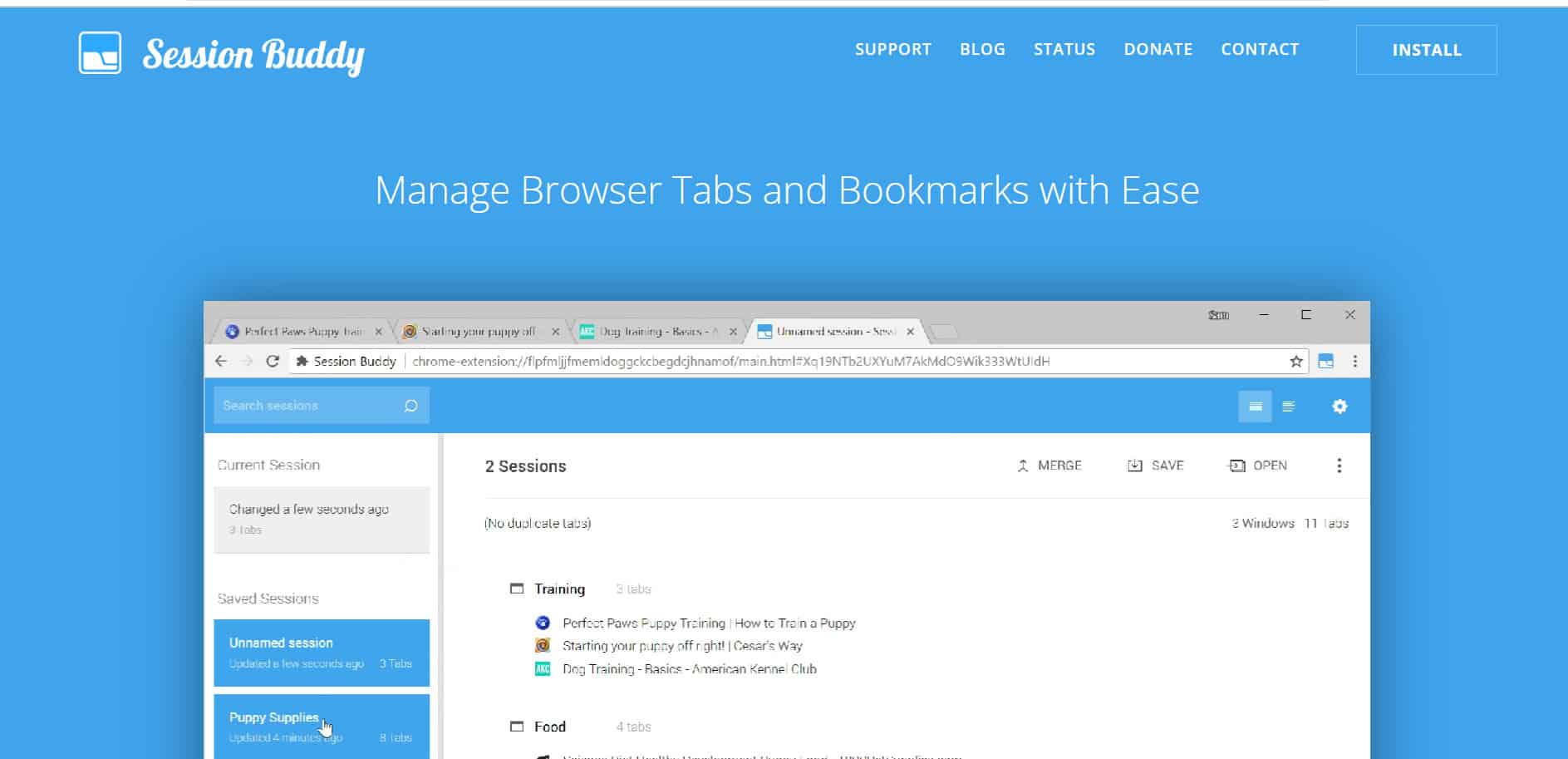The width and height of the screenshot is (1568, 759).
Task: Open Starting your puppy off right link
Action: (x=682, y=646)
